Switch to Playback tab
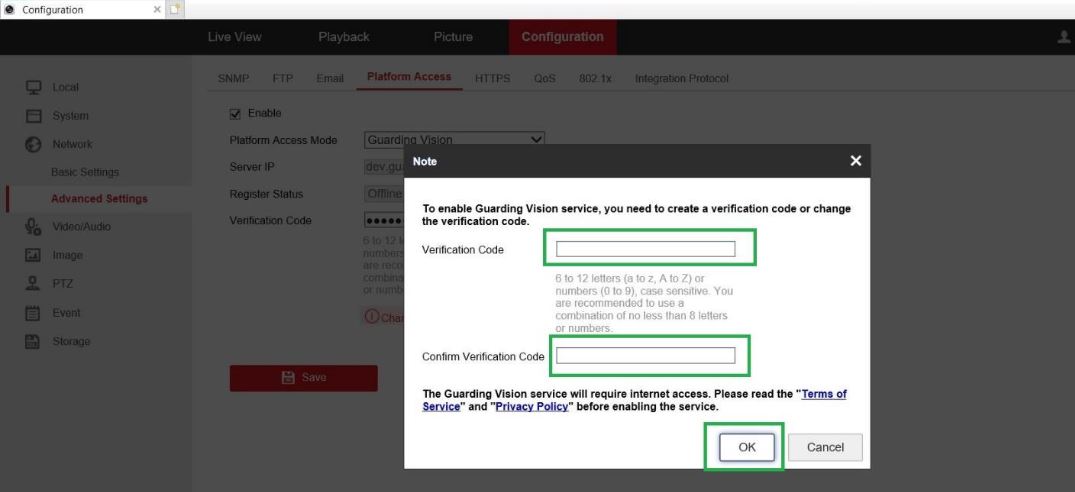Viewport: 1075px width, 492px height. 344,37
